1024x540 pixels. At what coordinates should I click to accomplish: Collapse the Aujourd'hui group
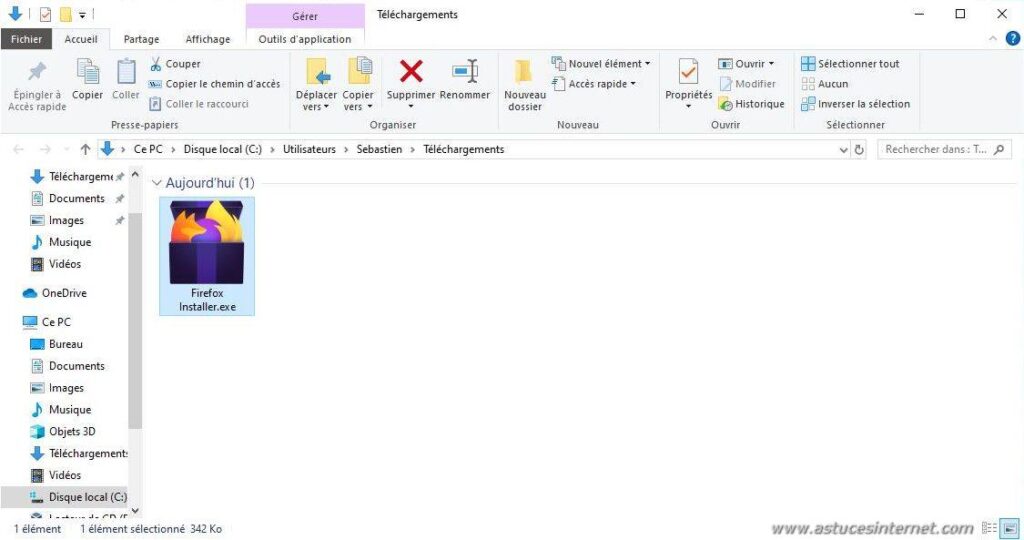(157, 183)
